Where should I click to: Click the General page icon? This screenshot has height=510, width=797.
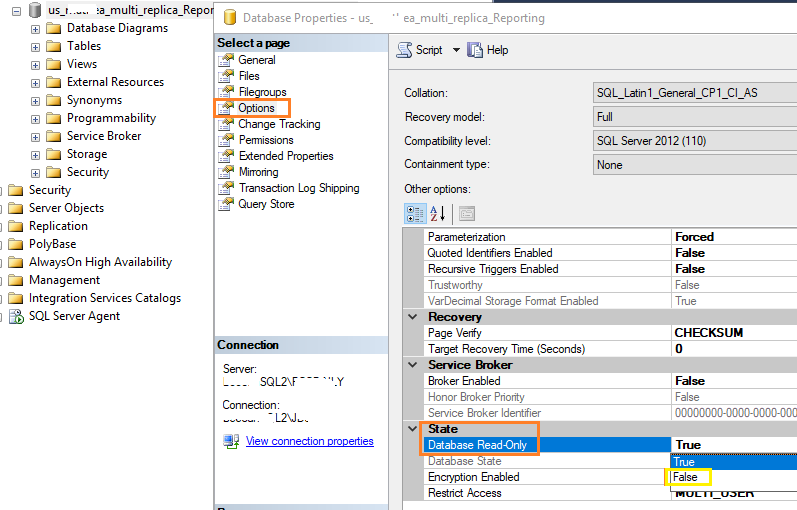pyautogui.click(x=226, y=60)
